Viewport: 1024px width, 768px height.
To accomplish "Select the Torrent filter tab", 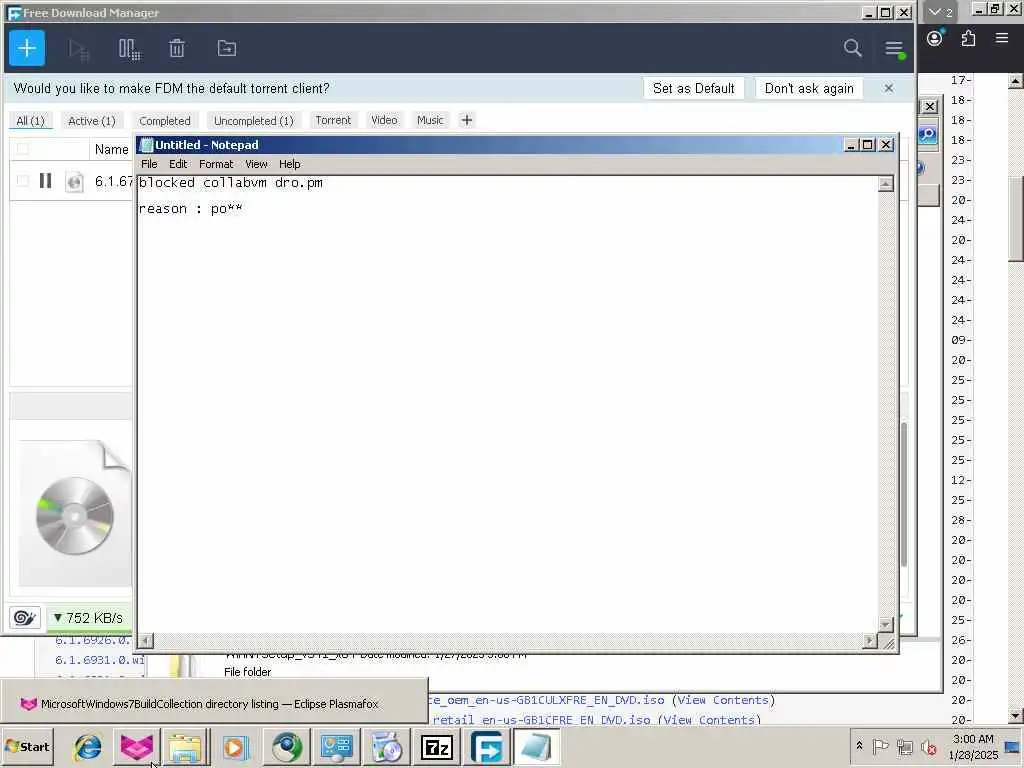I will 333,120.
